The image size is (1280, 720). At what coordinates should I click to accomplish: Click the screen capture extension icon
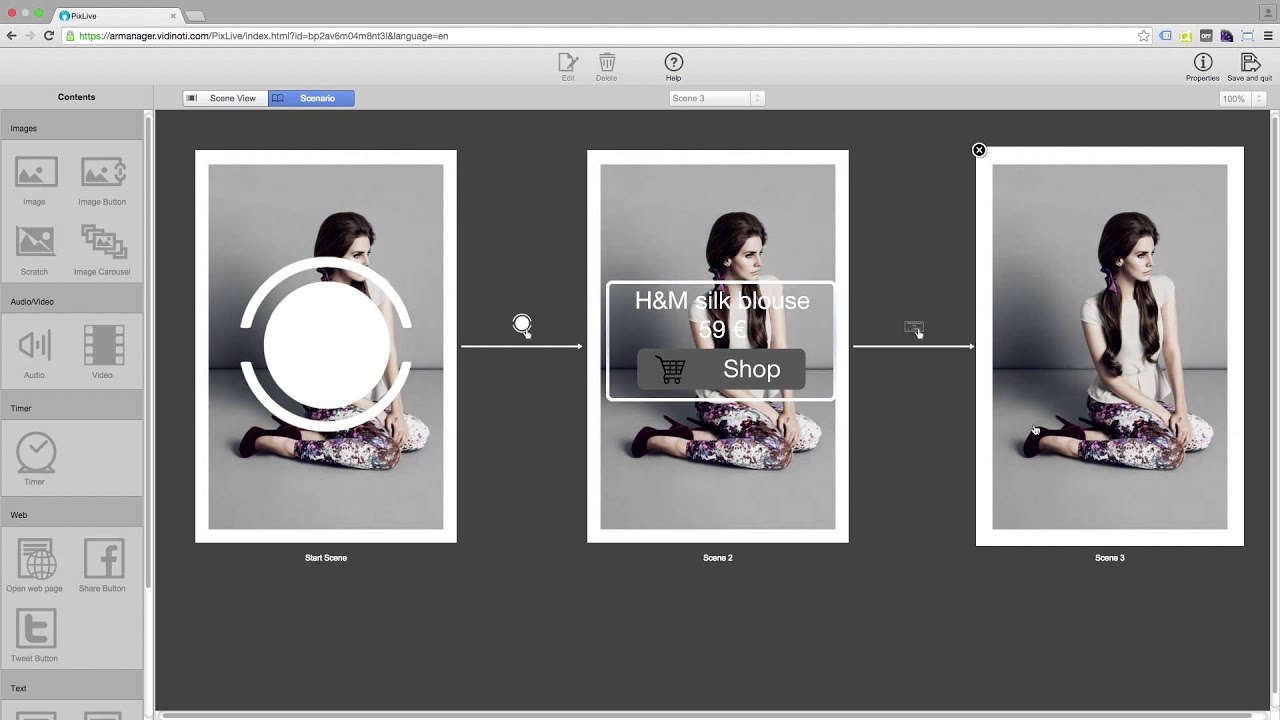[x=1247, y=36]
